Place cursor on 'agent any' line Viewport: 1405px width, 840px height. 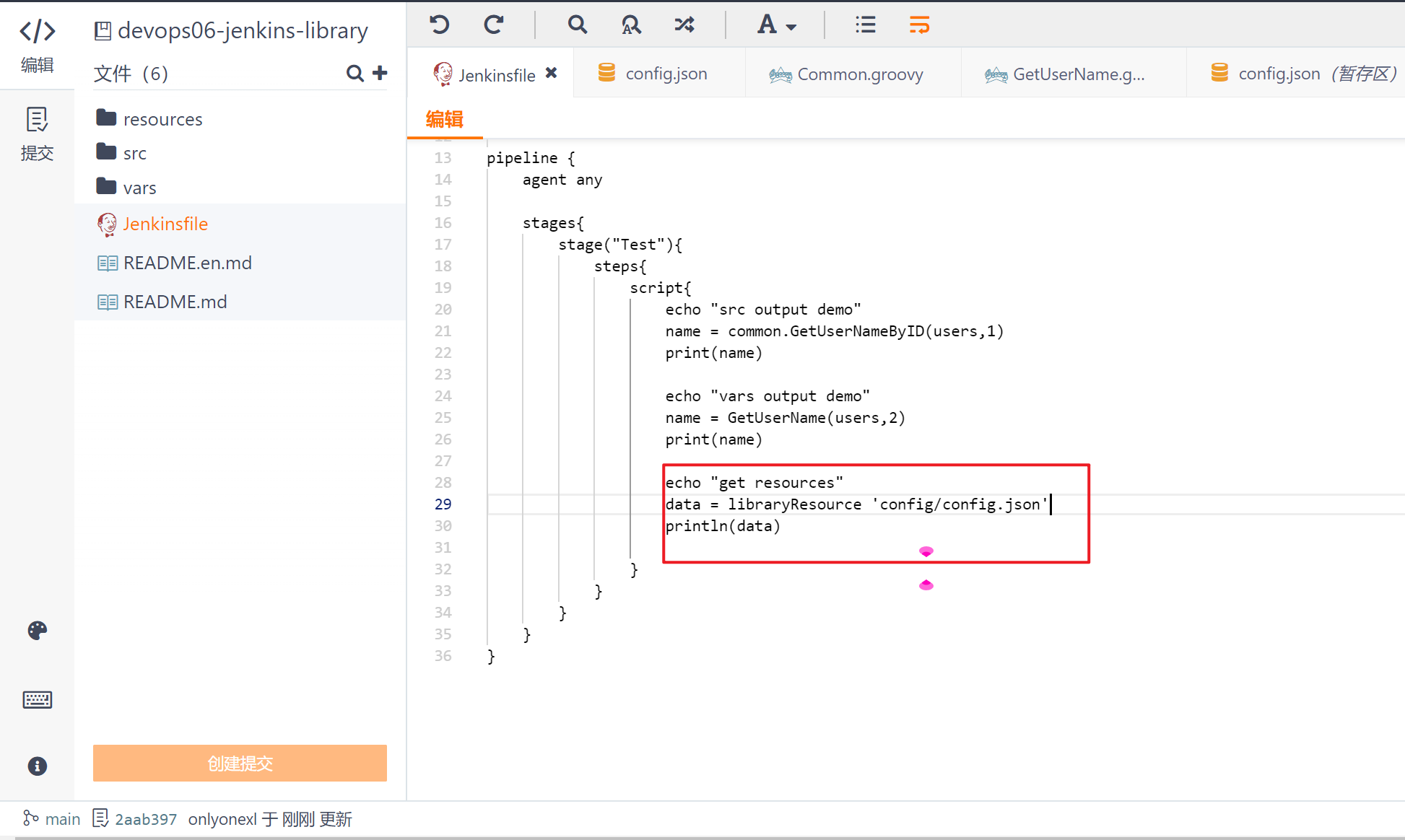[562, 180]
